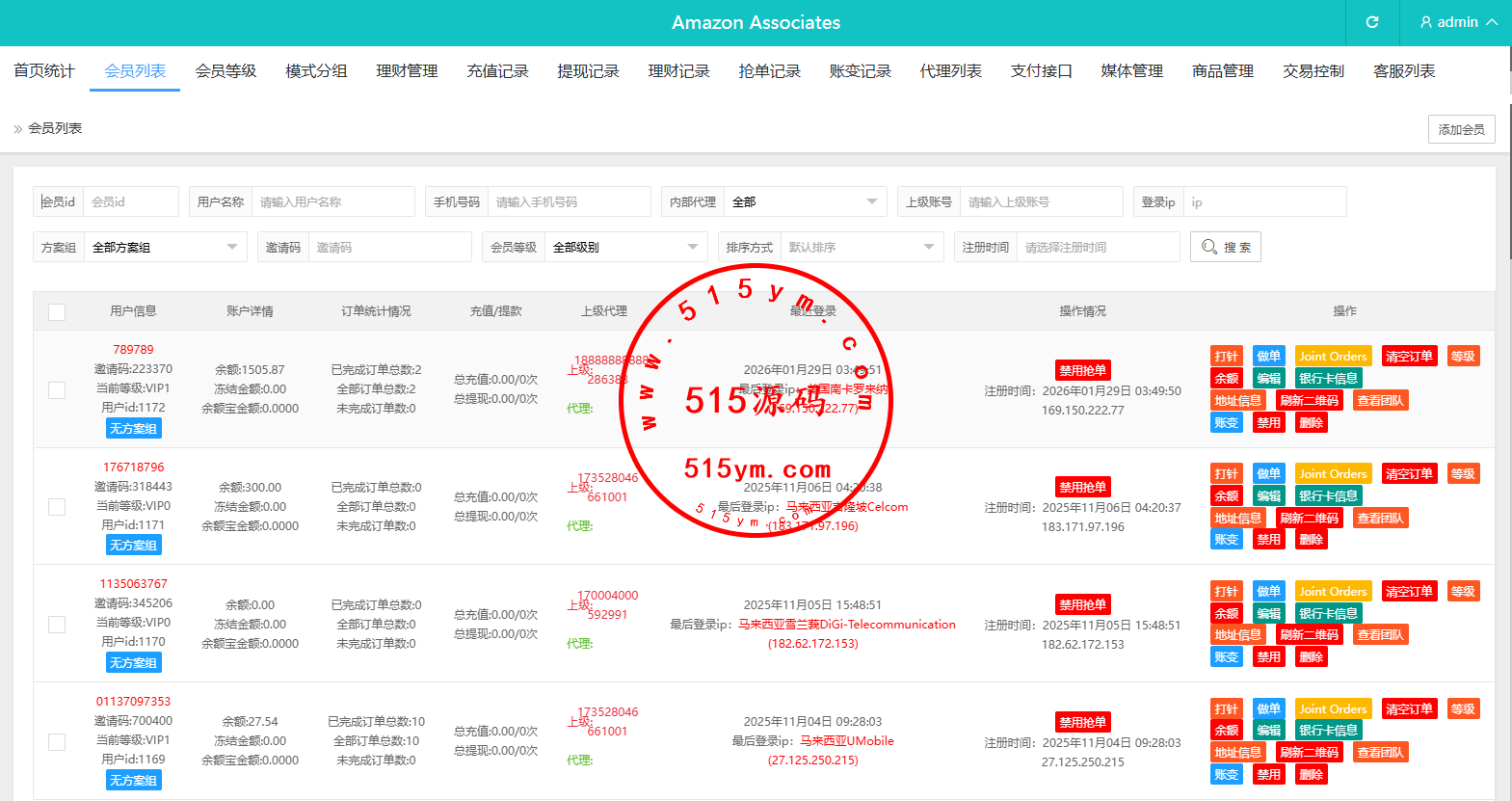
Task: Click Joint Orders for user 789789
Action: tap(1333, 357)
